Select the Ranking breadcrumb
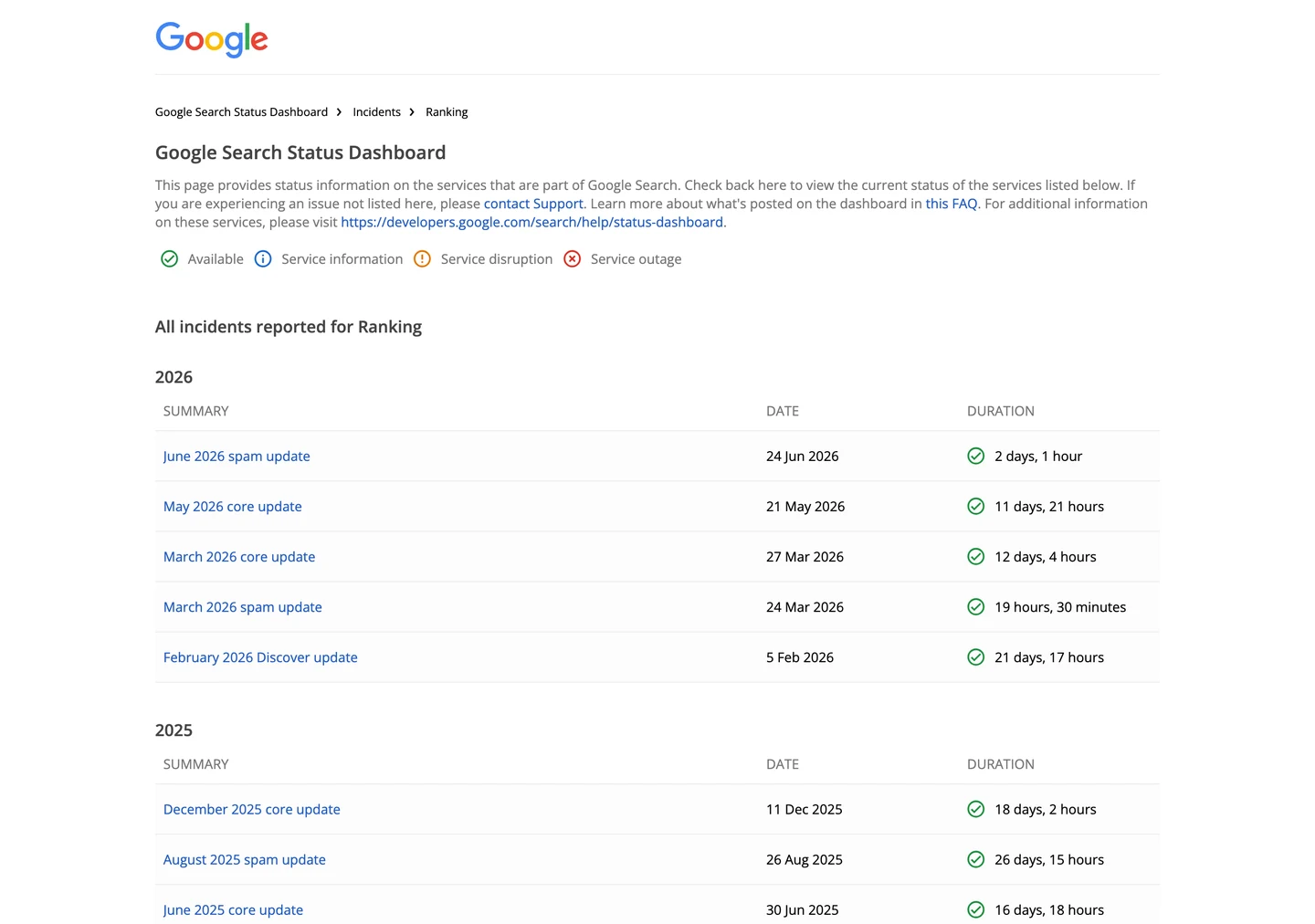This screenshot has width=1315, height=924. click(447, 112)
